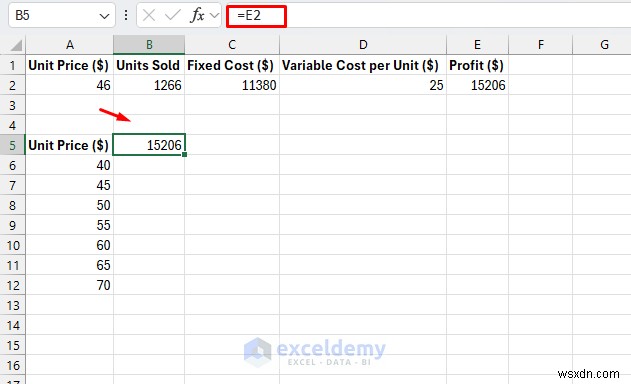The image size is (631, 384).
Task: Click cell A5 'Unit Price ($)'
Action: [x=69, y=145]
